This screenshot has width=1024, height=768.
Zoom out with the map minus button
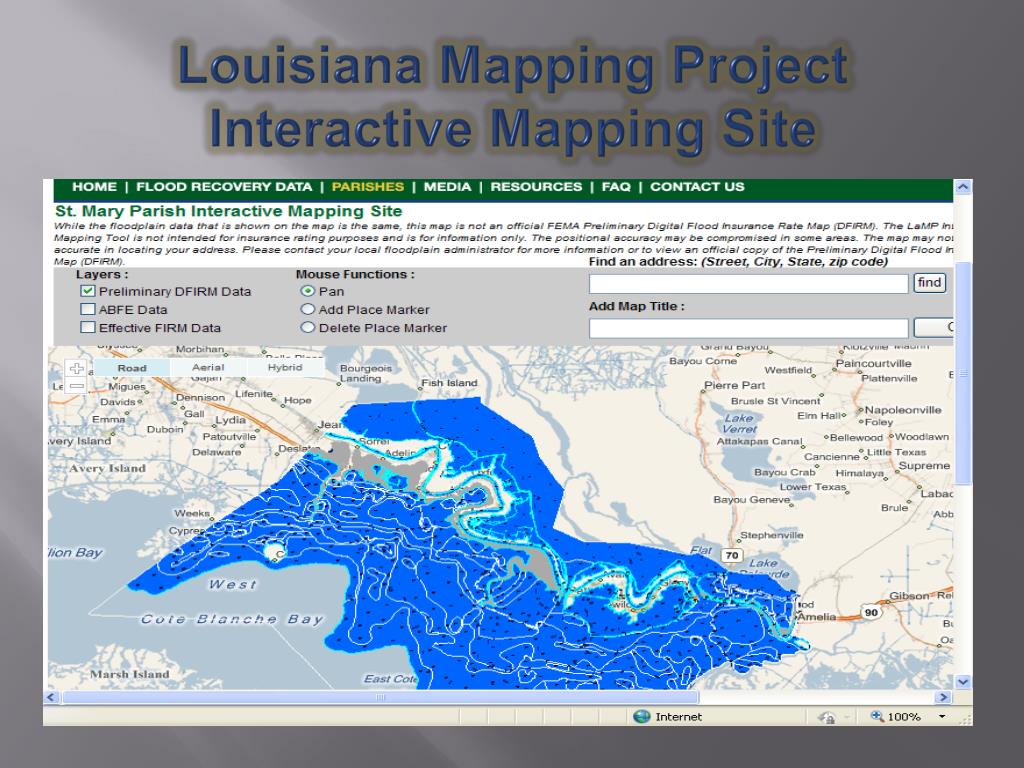click(76, 386)
